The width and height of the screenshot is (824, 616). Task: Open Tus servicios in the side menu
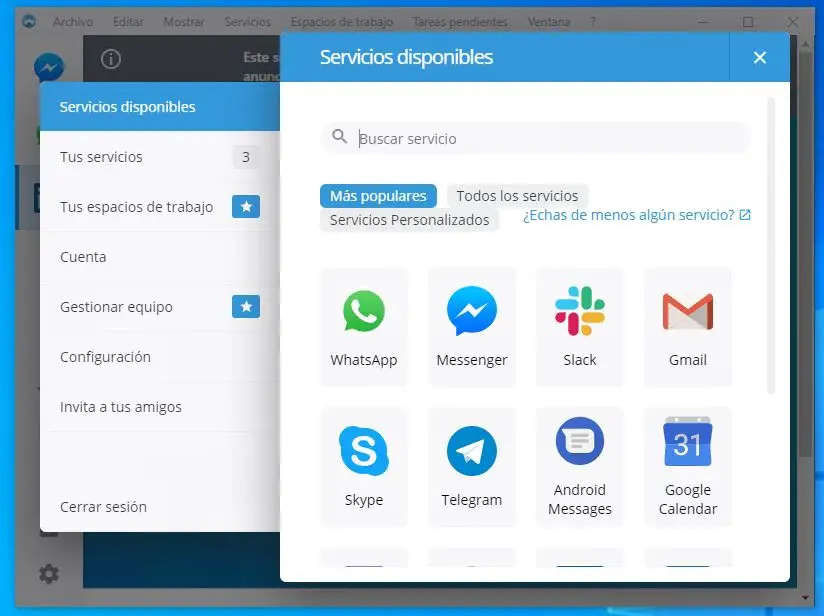(x=160, y=157)
